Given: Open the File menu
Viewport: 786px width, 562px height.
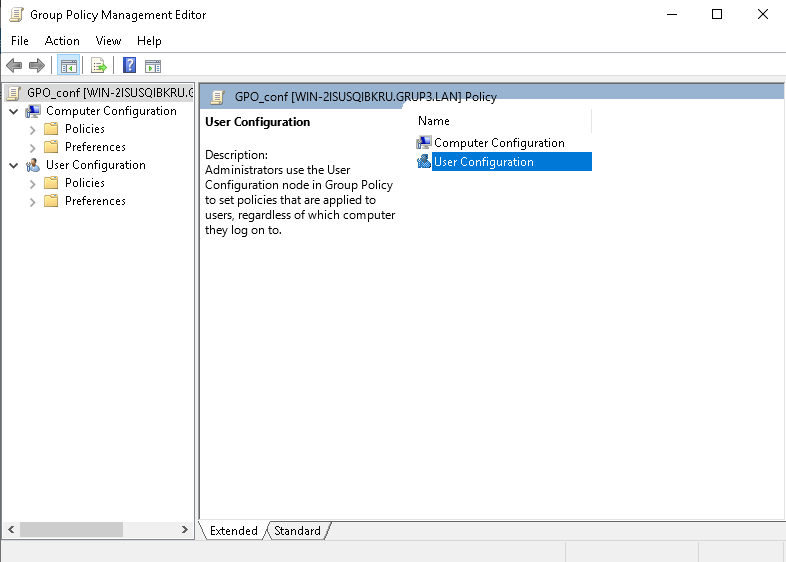Looking at the screenshot, I should point(20,41).
